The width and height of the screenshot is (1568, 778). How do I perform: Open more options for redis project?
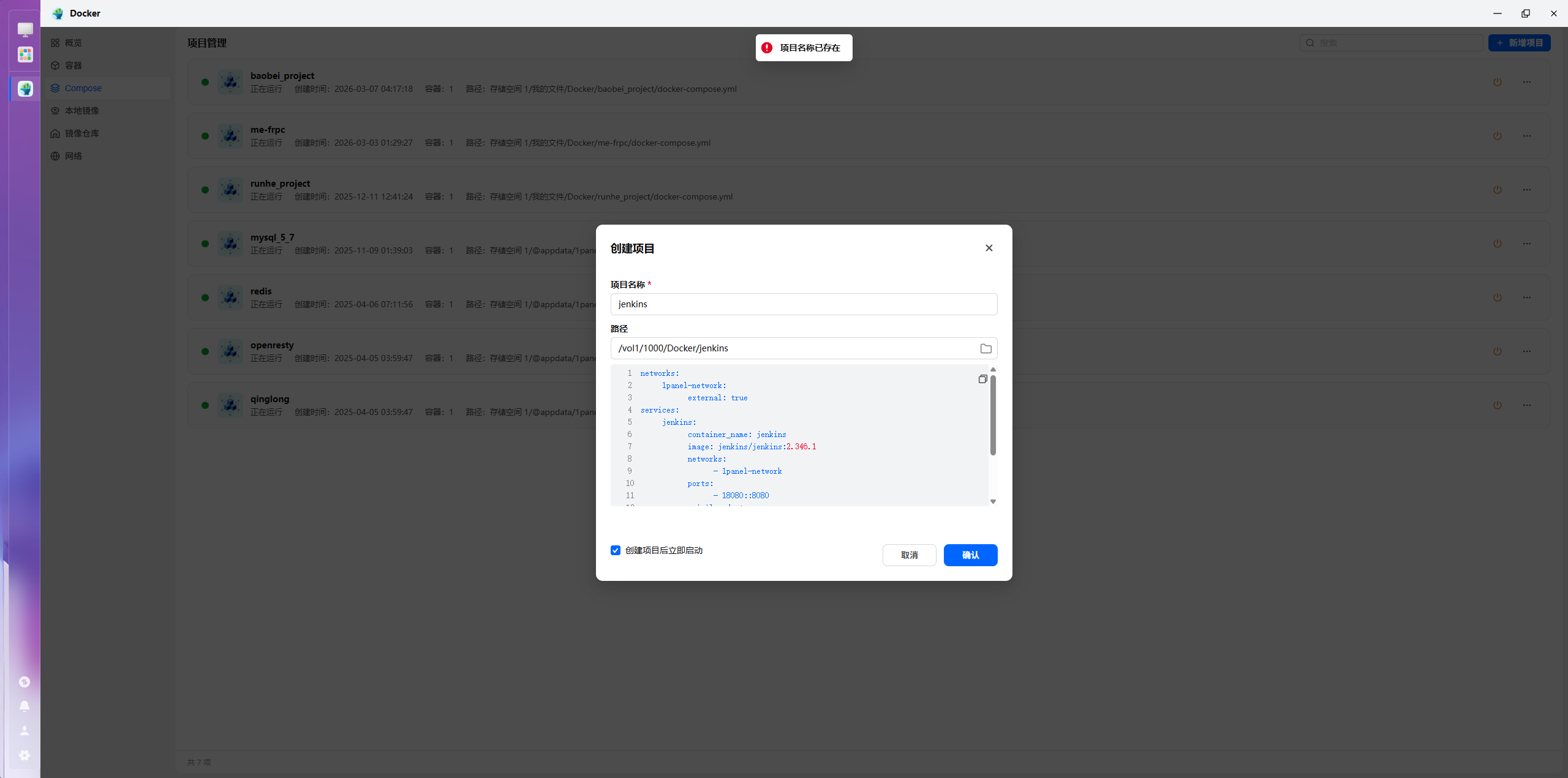(1526, 297)
